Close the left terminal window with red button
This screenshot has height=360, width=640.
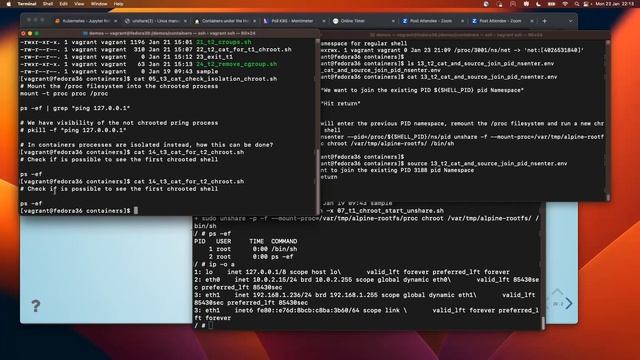pyautogui.click(x=24, y=33)
